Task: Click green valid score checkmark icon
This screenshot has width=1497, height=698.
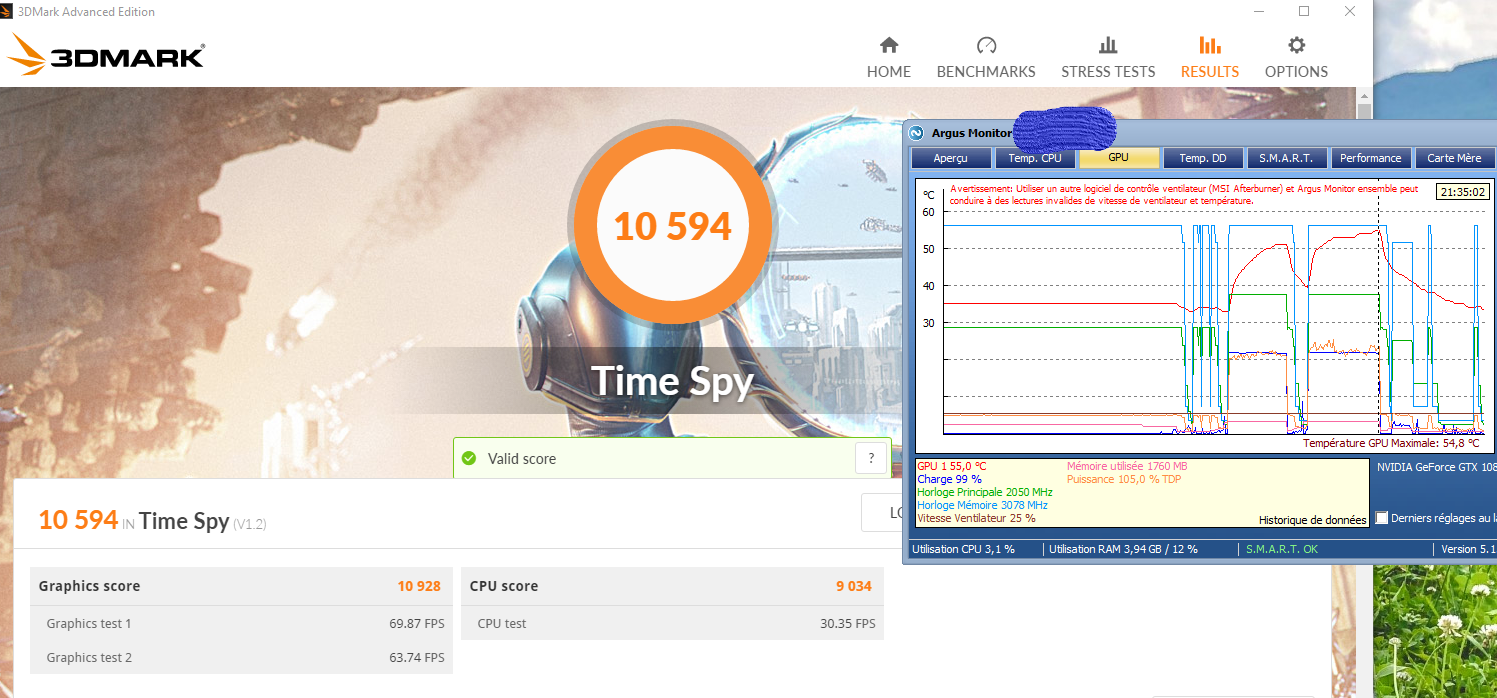Action: 469,459
